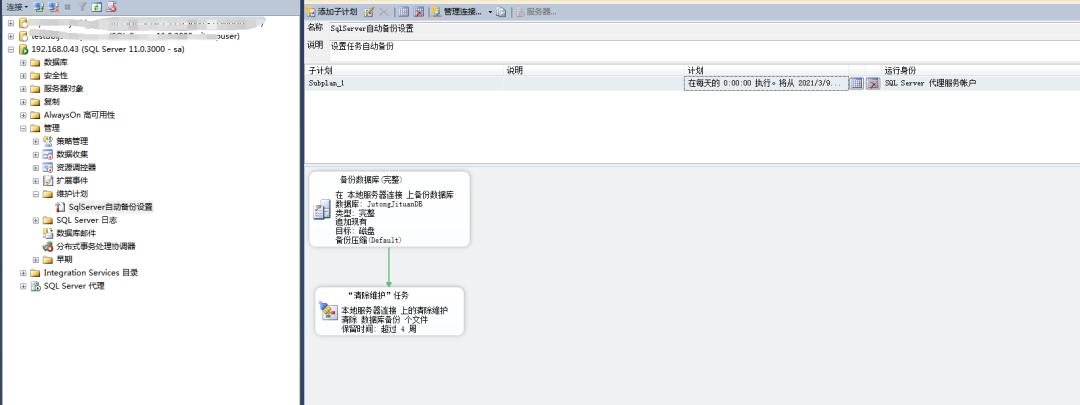Select the 备份数据库(完整) task box

pos(390,209)
